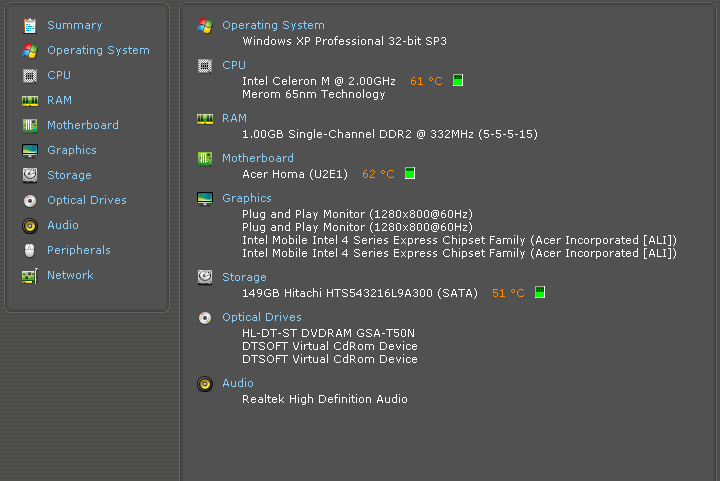The image size is (720, 481).
Task: Select the Network card icon in sidebar
Action: (30, 275)
